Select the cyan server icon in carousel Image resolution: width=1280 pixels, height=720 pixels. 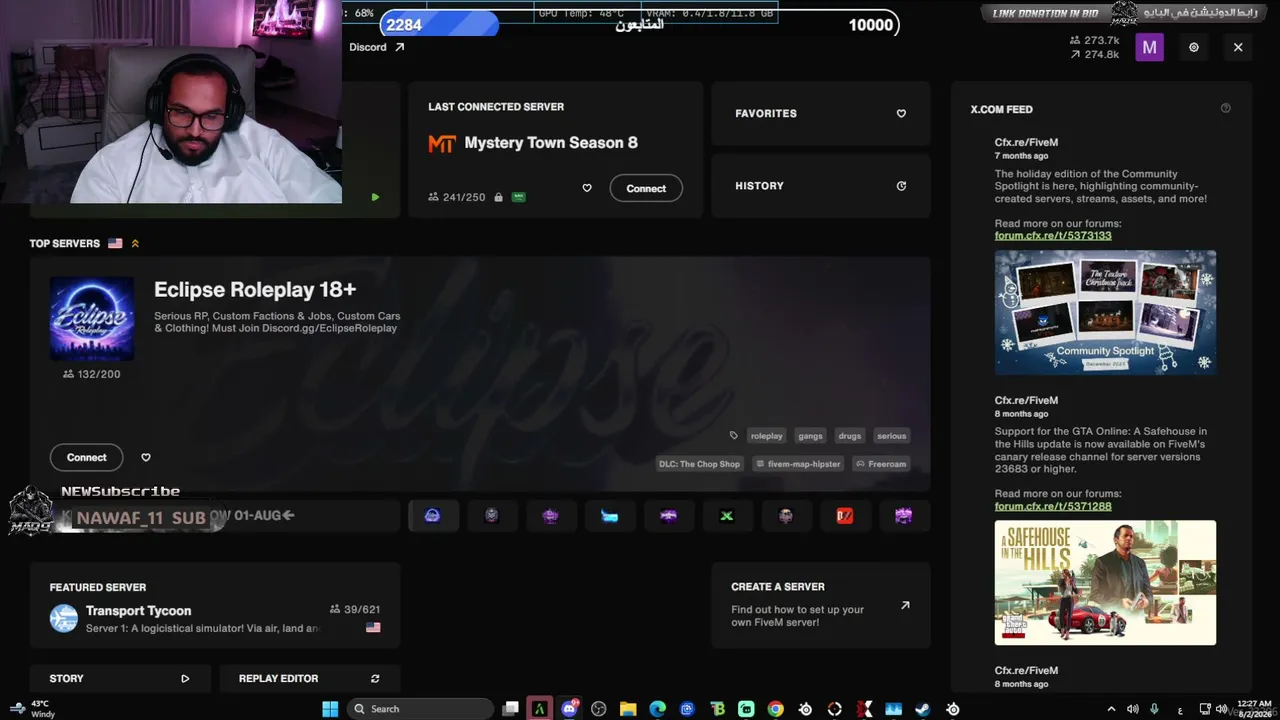click(609, 516)
